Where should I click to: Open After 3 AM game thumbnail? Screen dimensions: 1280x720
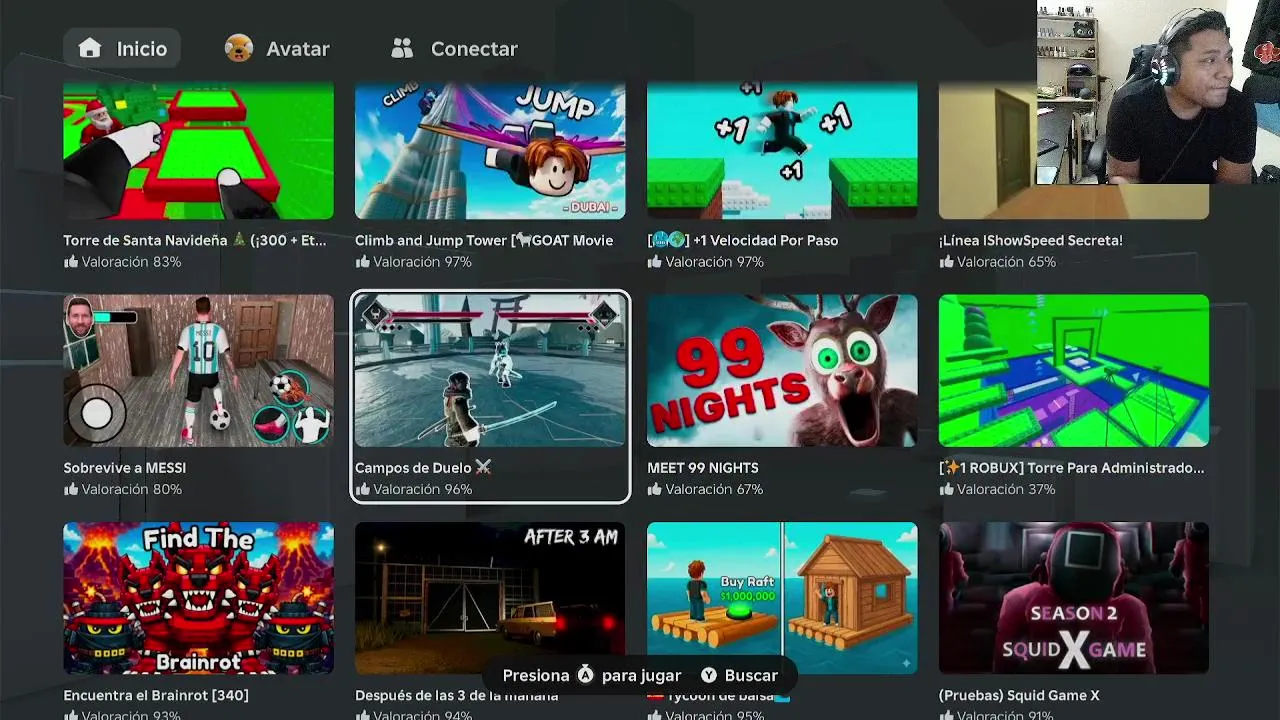[490, 598]
